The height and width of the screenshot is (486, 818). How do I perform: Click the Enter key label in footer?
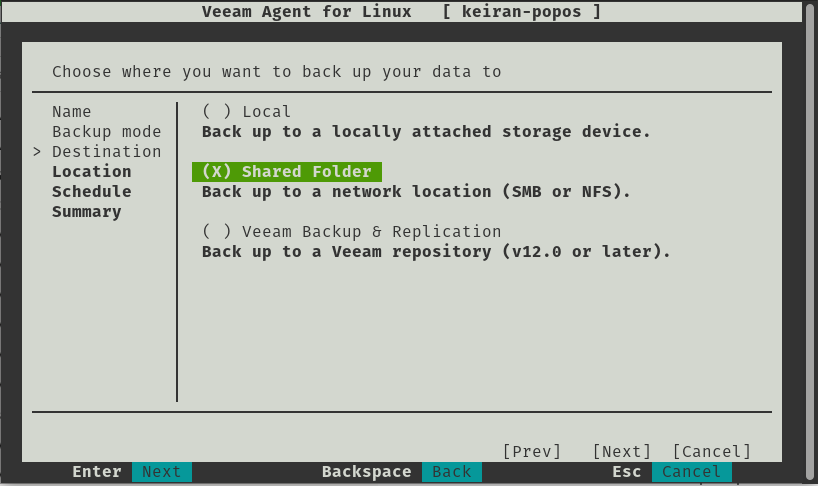tap(97, 471)
